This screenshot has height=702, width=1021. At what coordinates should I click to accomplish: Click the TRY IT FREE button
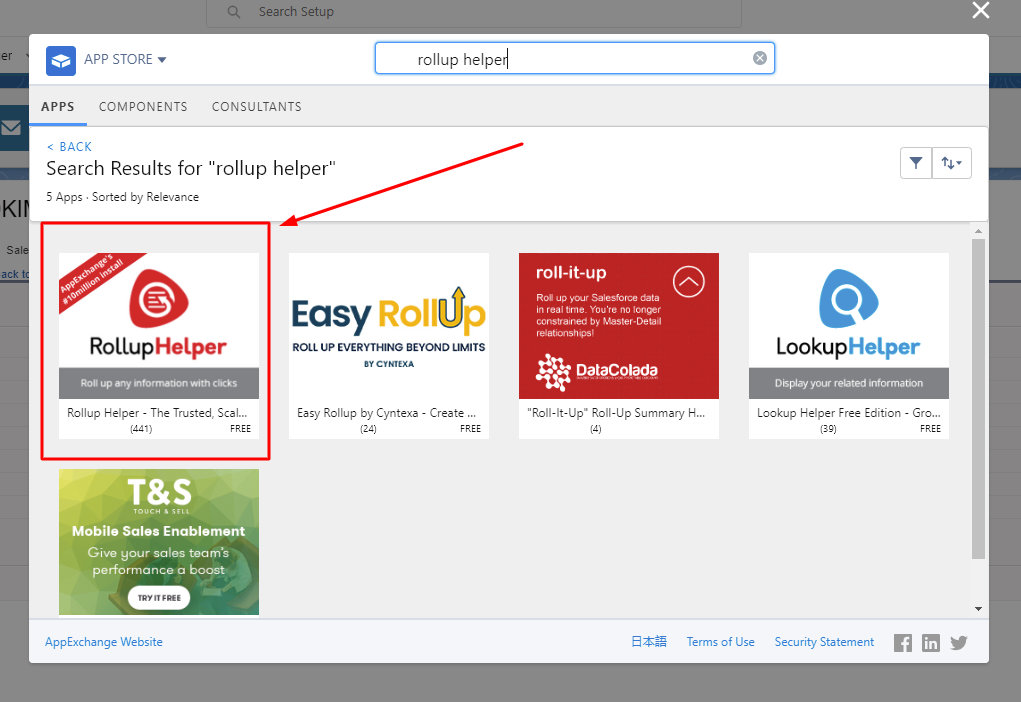(159, 598)
